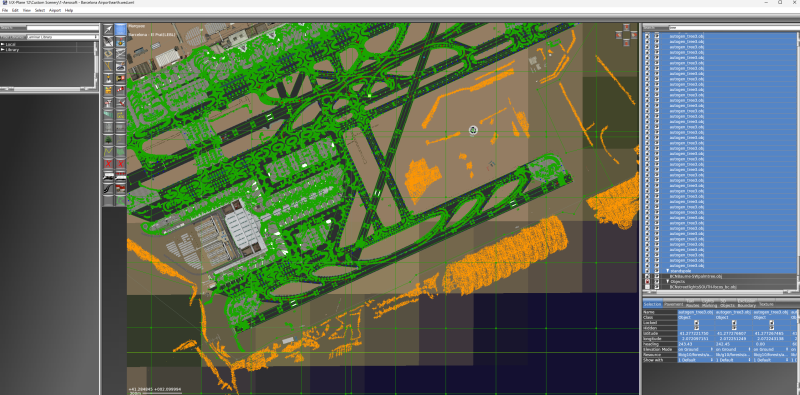
Task: Select the red-striped Windsock tool
Action: [121, 89]
